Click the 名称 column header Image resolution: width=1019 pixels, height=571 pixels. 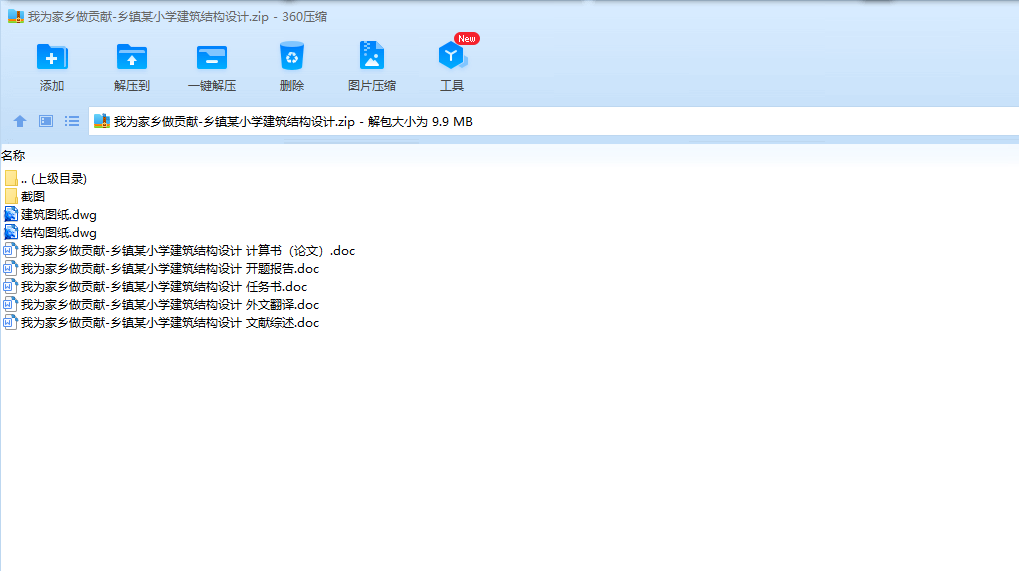pos(13,155)
